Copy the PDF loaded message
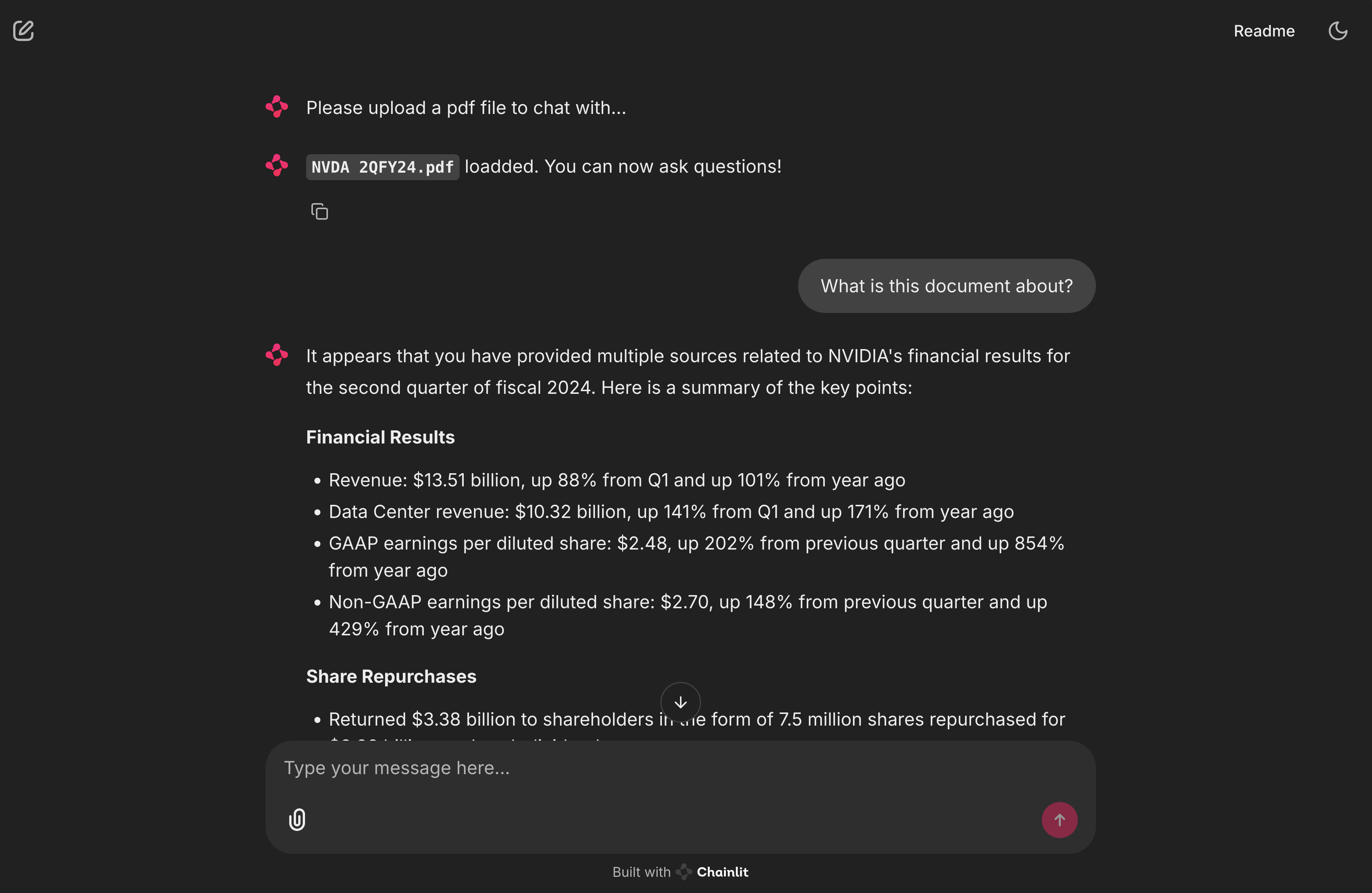 pyautogui.click(x=319, y=211)
